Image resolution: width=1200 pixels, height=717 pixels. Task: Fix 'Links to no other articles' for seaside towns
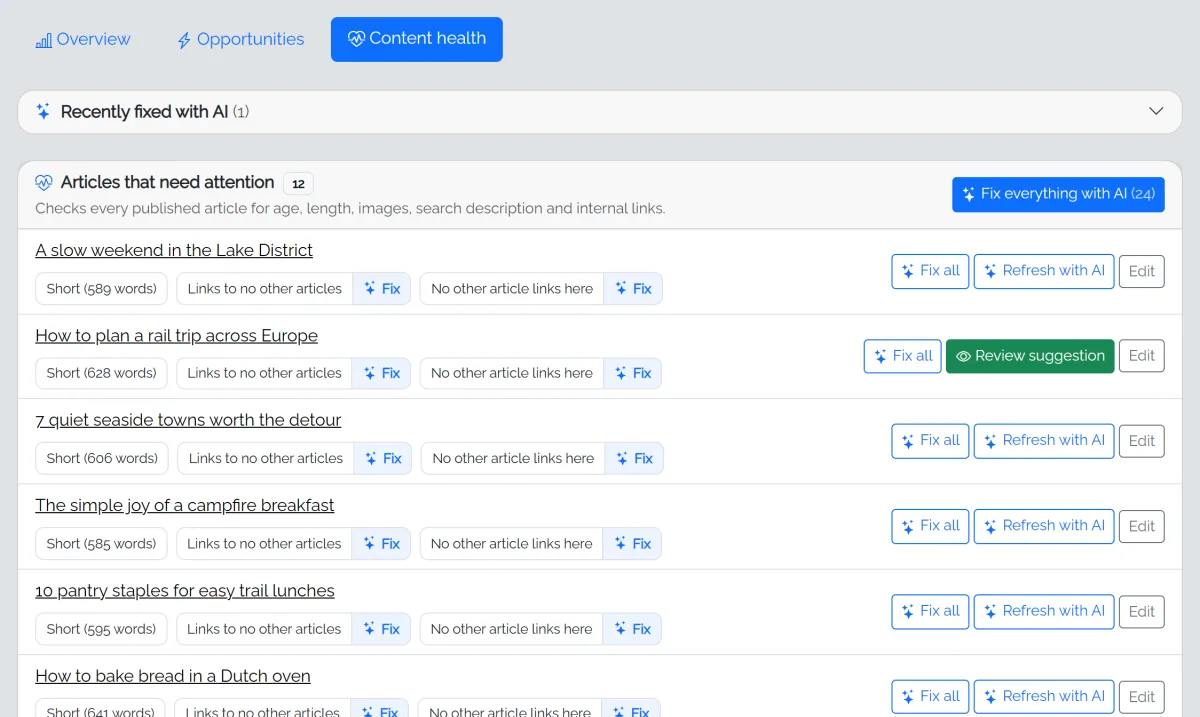383,459
